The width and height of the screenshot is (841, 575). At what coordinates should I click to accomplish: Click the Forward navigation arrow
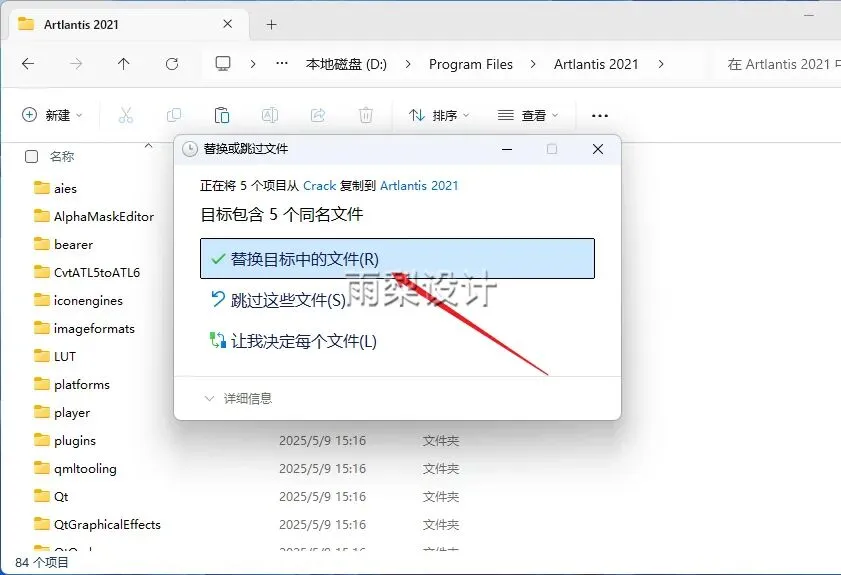coord(76,64)
